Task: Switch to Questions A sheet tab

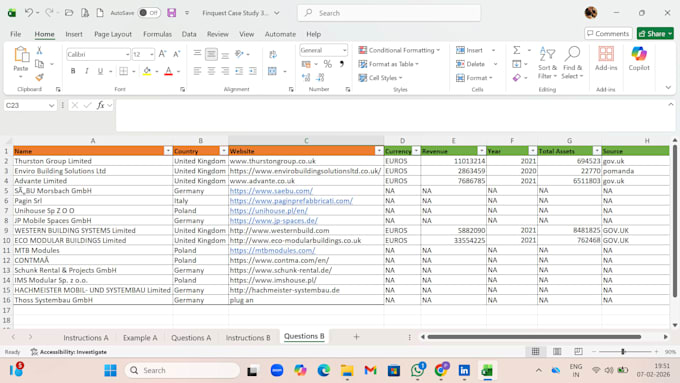Action: pyautogui.click(x=191, y=337)
